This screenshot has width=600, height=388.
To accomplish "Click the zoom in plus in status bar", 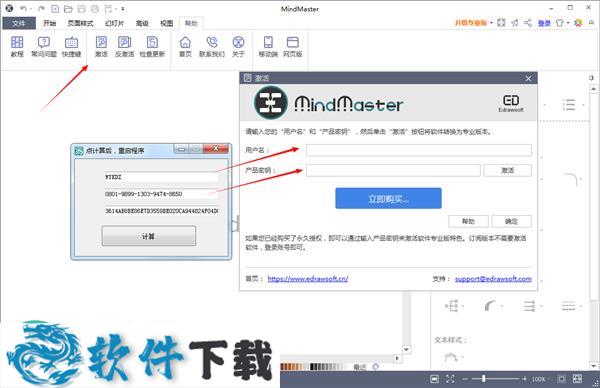I will (x=524, y=379).
